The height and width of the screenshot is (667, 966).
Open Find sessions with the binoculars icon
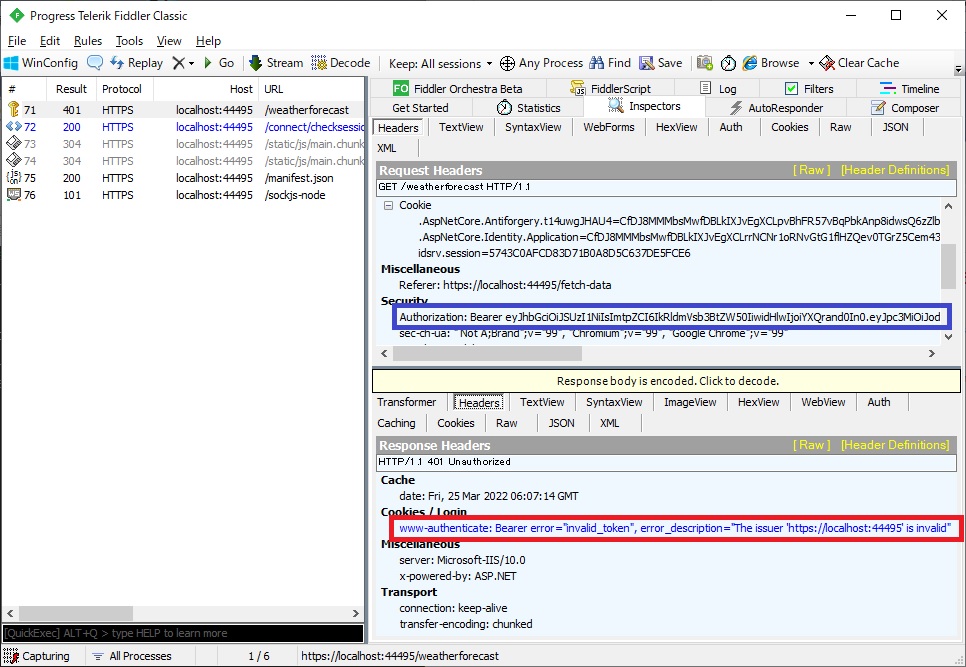(597, 63)
